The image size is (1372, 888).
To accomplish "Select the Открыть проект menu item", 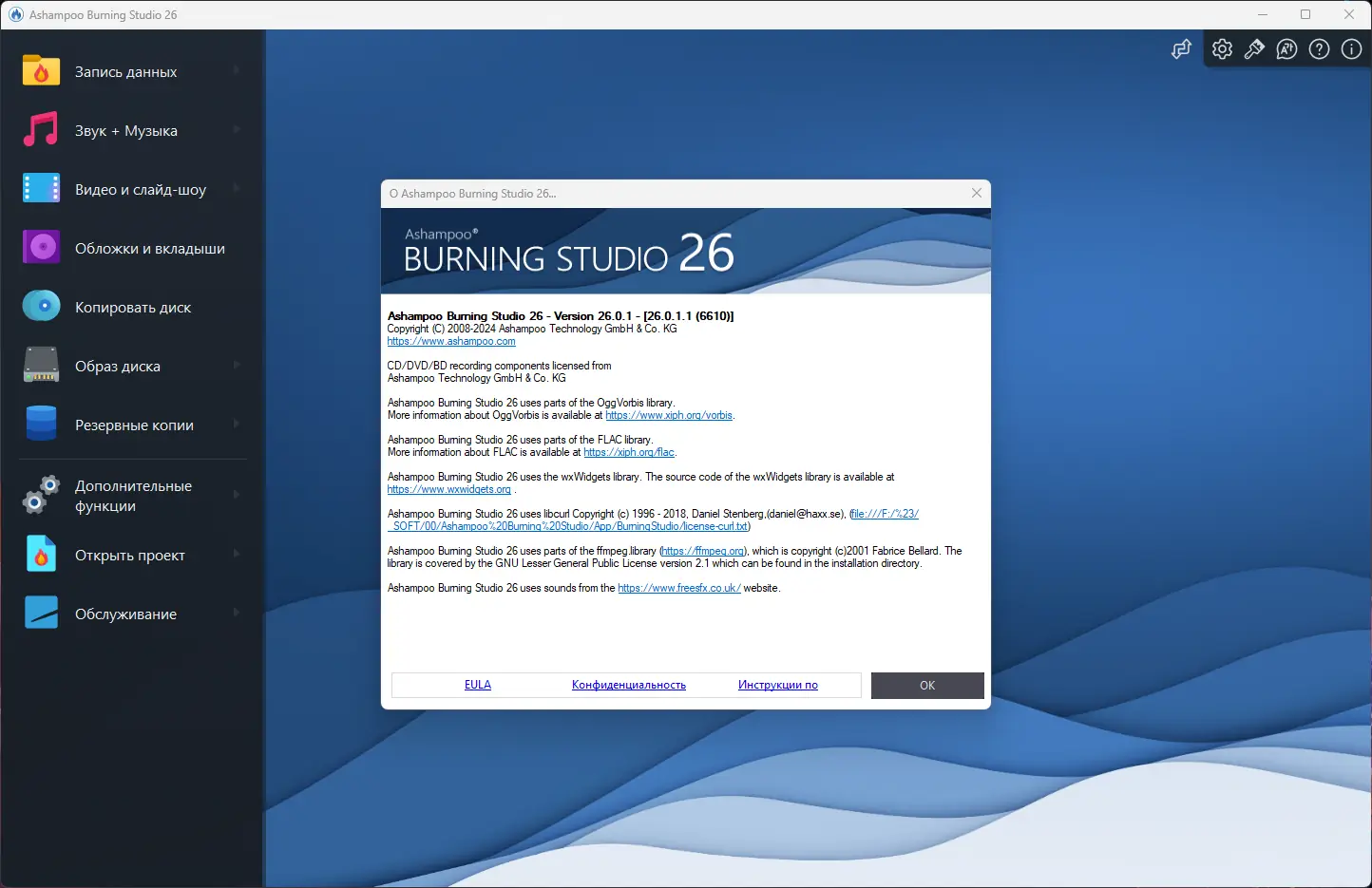I will click(x=132, y=556).
